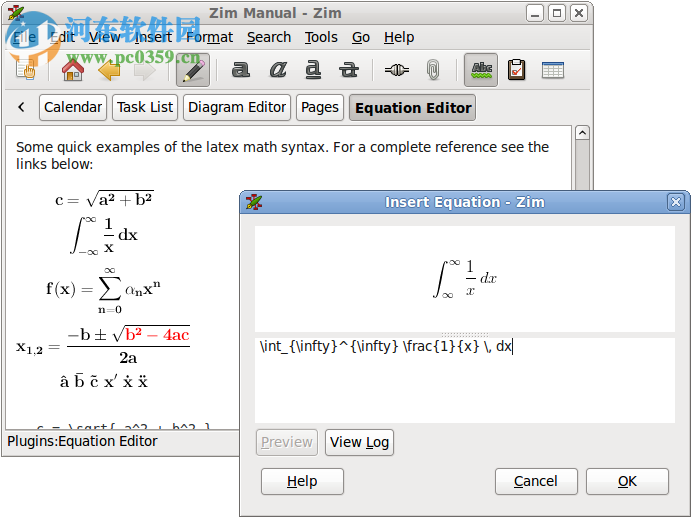This screenshot has width=692, height=518.
Task: Open the task list clipboard icon
Action: pos(516,70)
